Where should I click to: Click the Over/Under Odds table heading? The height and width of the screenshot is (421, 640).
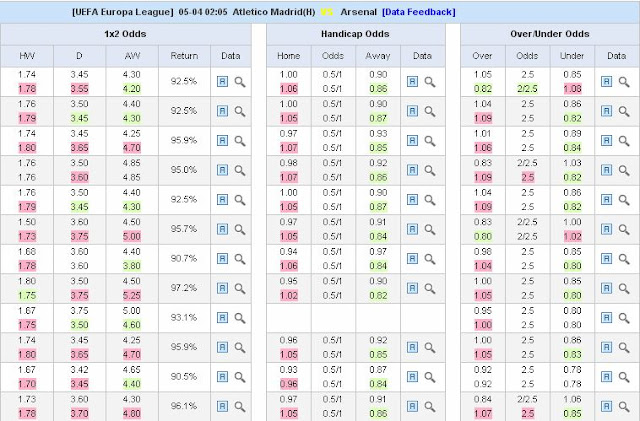tap(549, 34)
